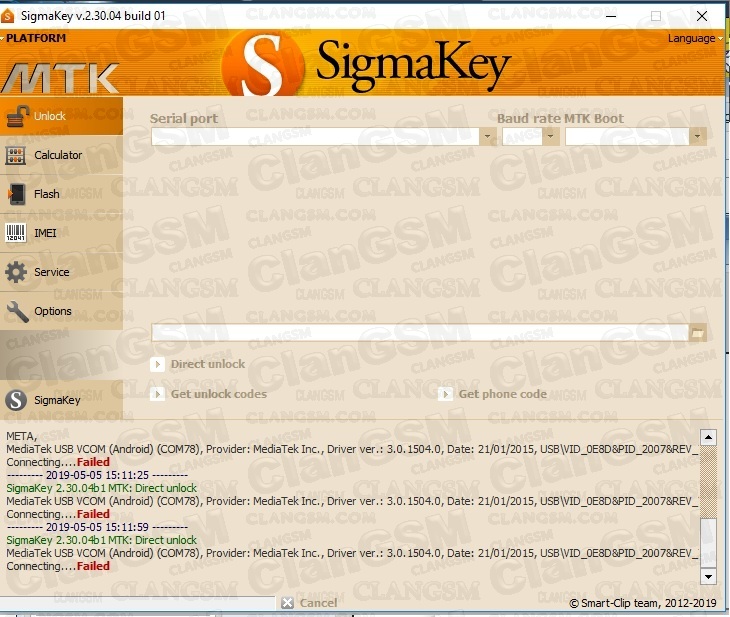Viewport: 730px width, 617px height.
Task: Click the orange SigmaKey banner logo
Action: pos(365,64)
